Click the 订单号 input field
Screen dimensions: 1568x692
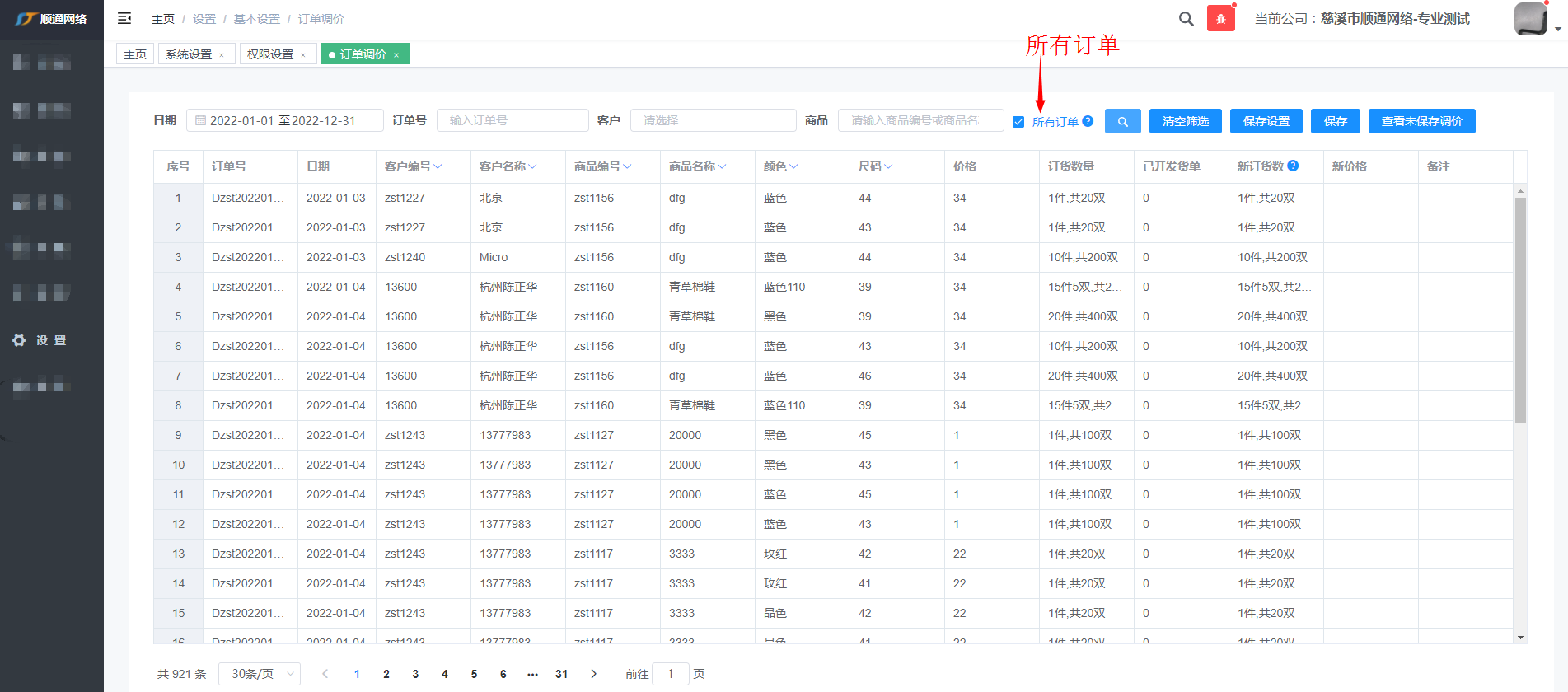tap(512, 120)
